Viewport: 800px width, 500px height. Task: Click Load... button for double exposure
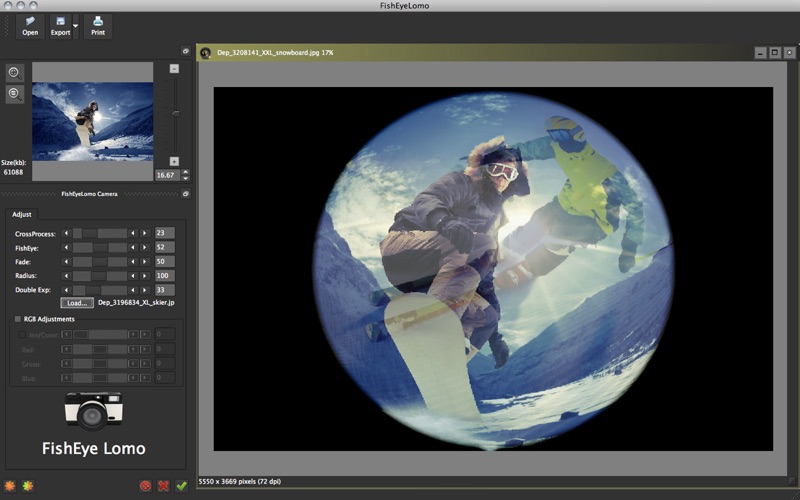[x=76, y=302]
